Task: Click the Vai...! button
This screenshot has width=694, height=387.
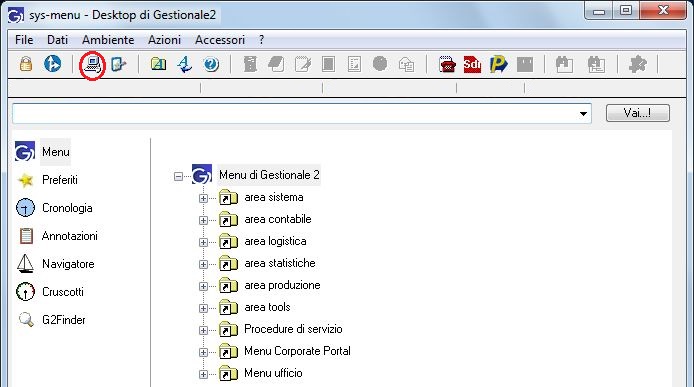Action: pyautogui.click(x=637, y=113)
